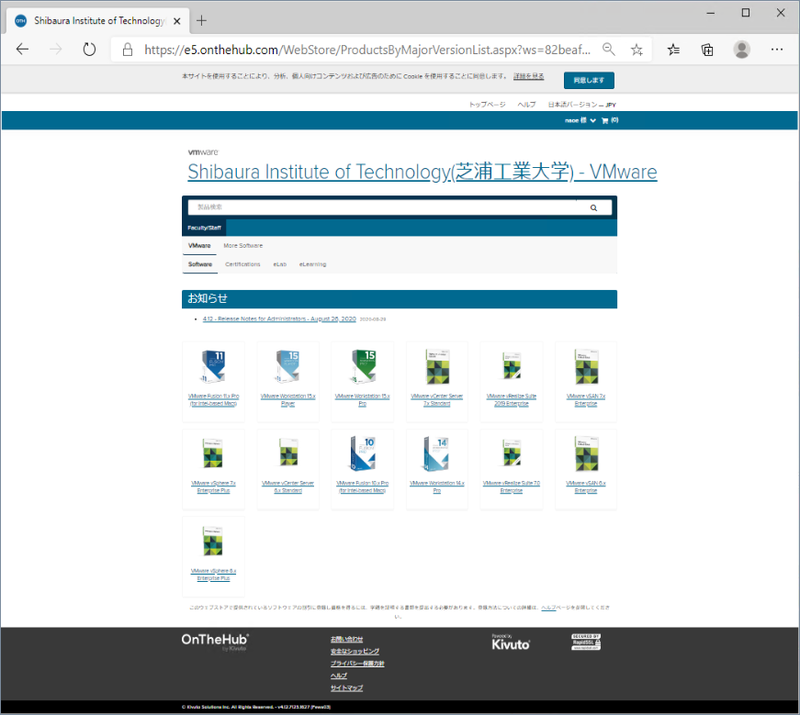This screenshot has width=800, height=715.
Task: Click the ヘルプ link in the eligibility note
Action: click(548, 607)
